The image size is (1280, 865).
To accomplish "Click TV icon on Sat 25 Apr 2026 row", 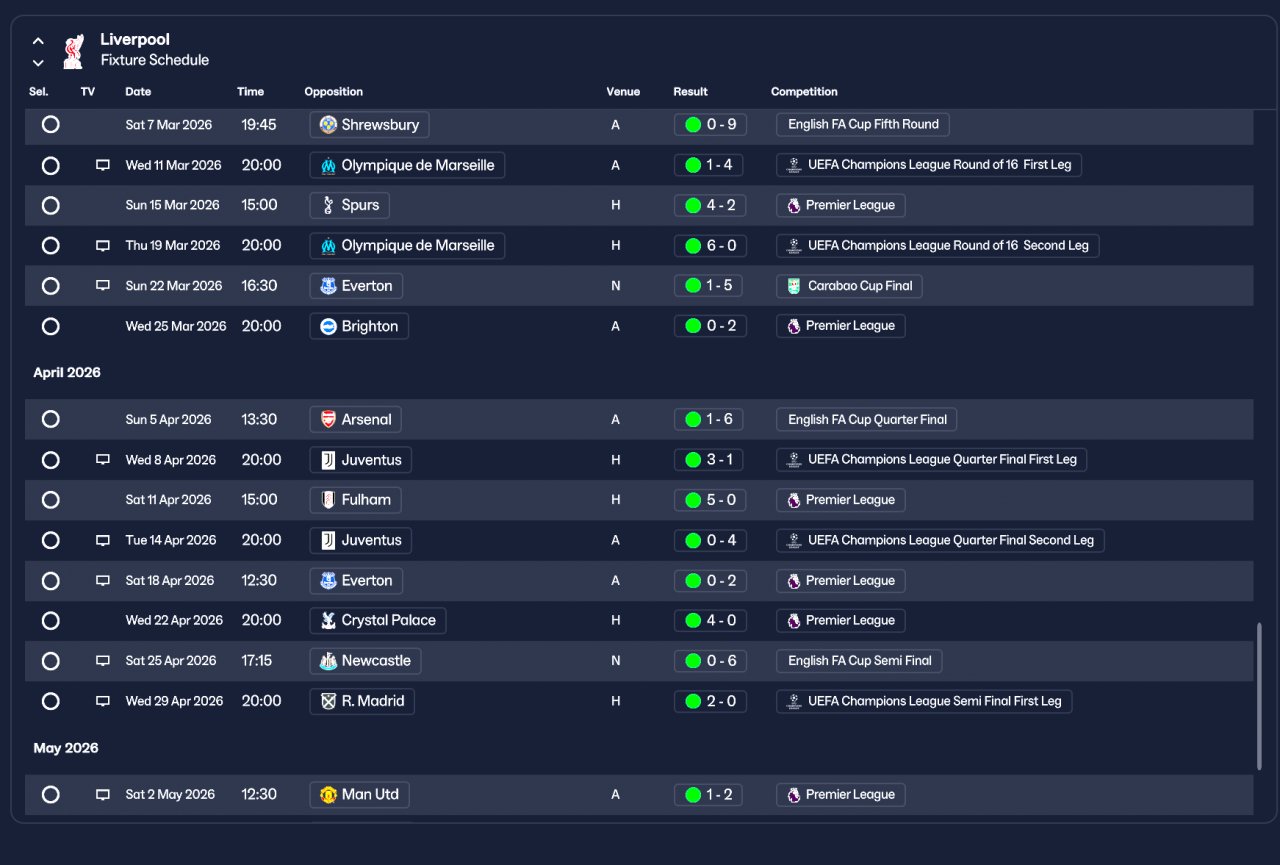I will pyautogui.click(x=102, y=661).
